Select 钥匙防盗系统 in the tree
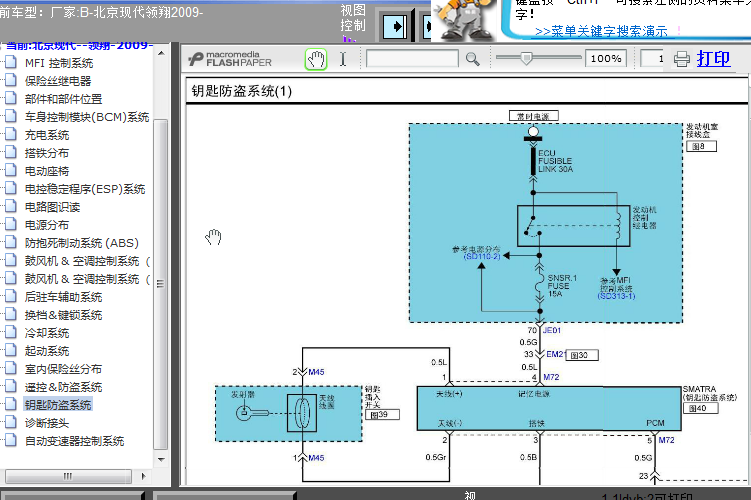Viewport: 751px width, 500px height. coord(58,405)
